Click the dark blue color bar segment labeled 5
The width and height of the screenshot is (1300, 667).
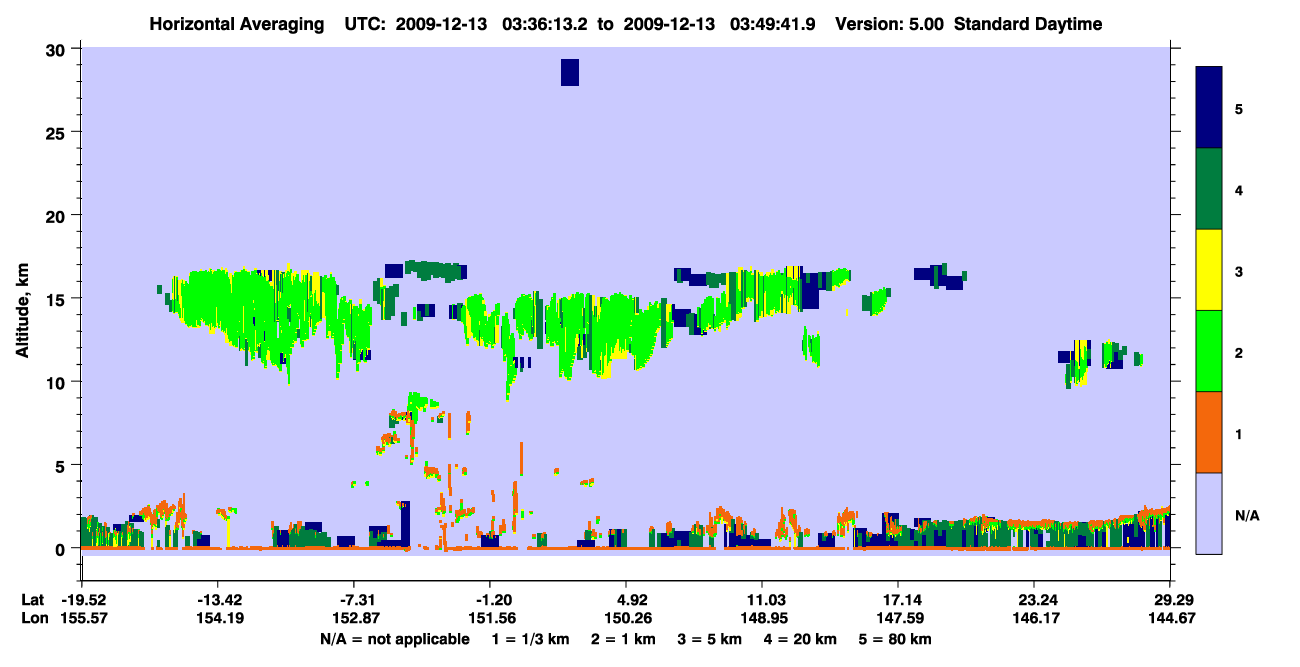(x=1209, y=107)
